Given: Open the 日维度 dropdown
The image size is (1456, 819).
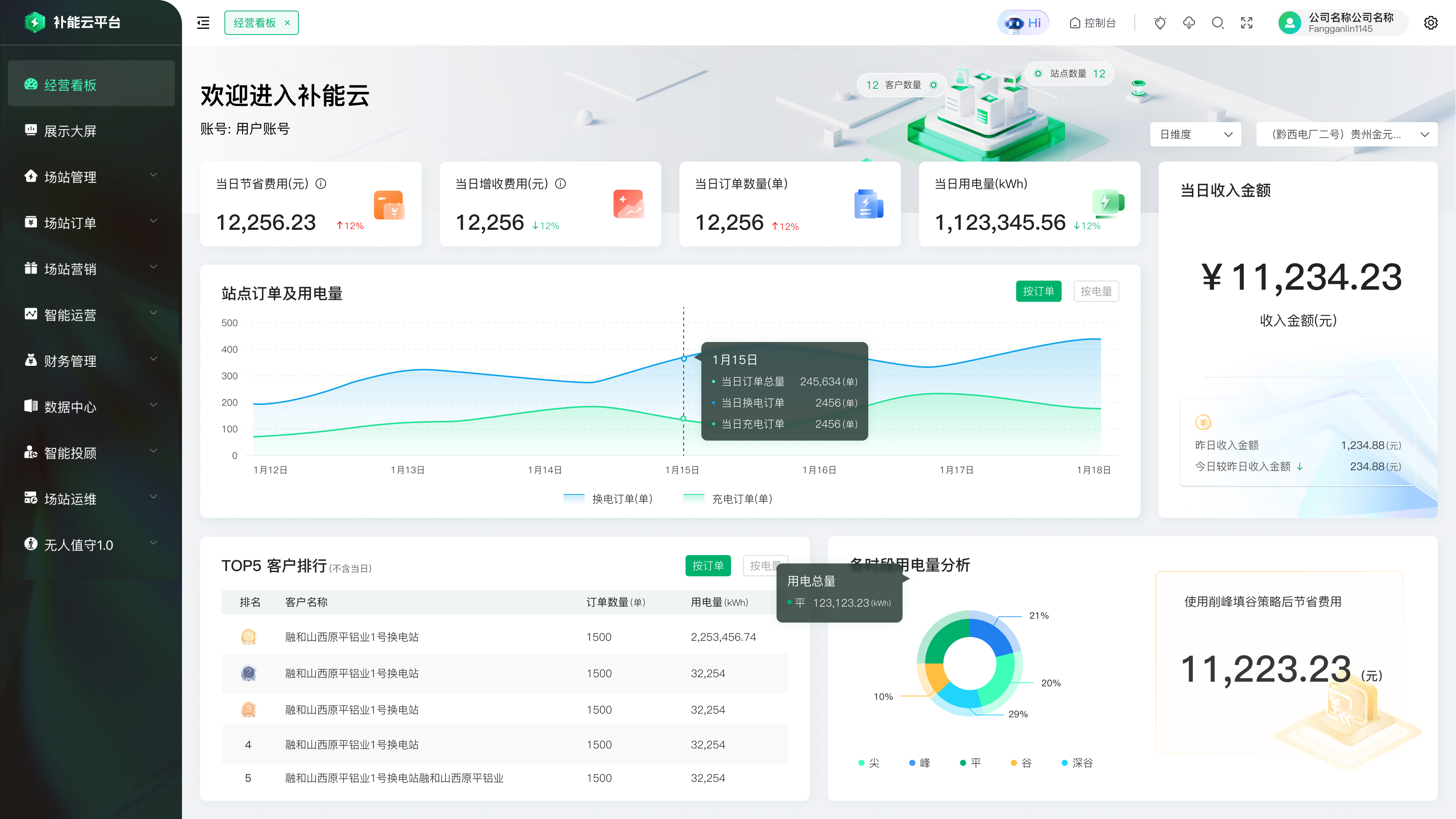Looking at the screenshot, I should (x=1195, y=135).
